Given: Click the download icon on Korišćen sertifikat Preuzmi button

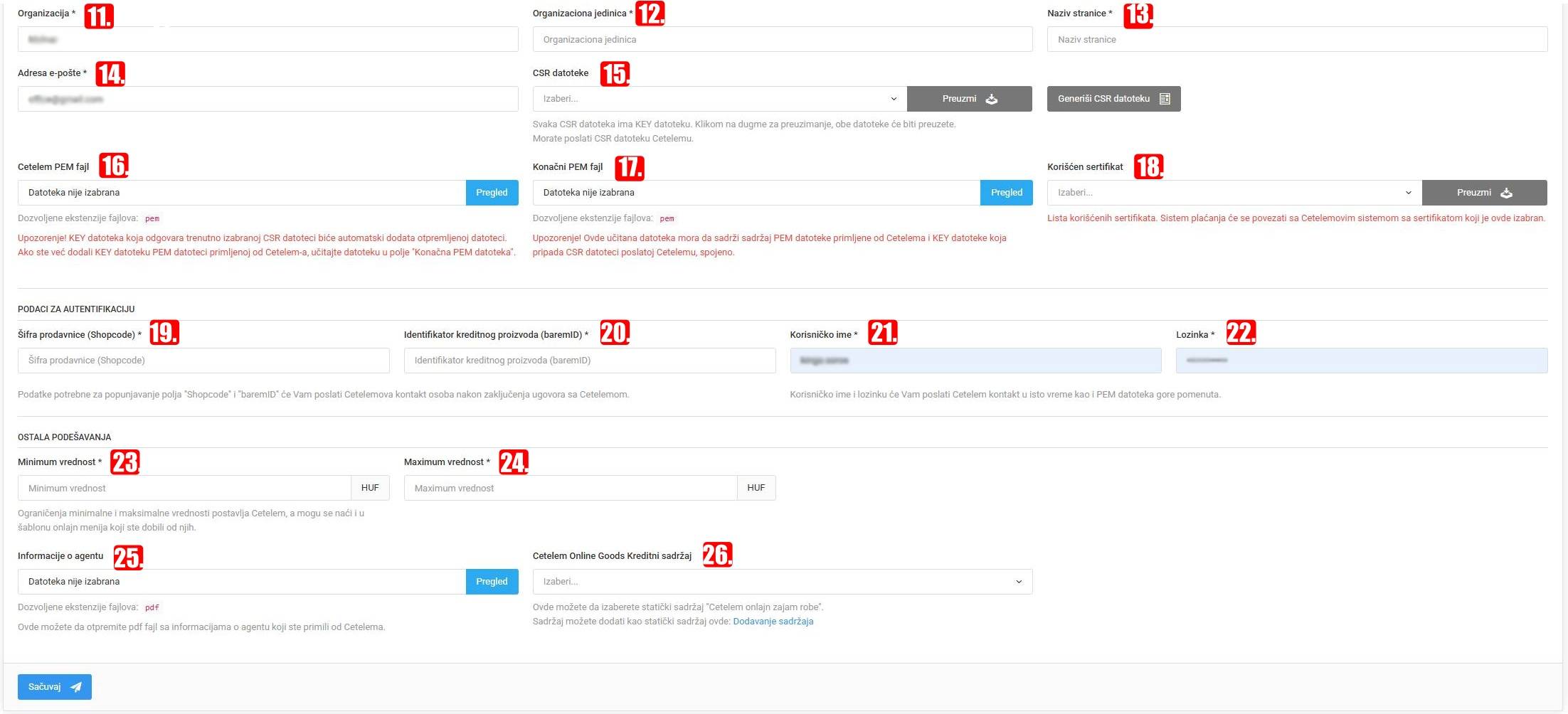Looking at the screenshot, I should tap(1506, 193).
